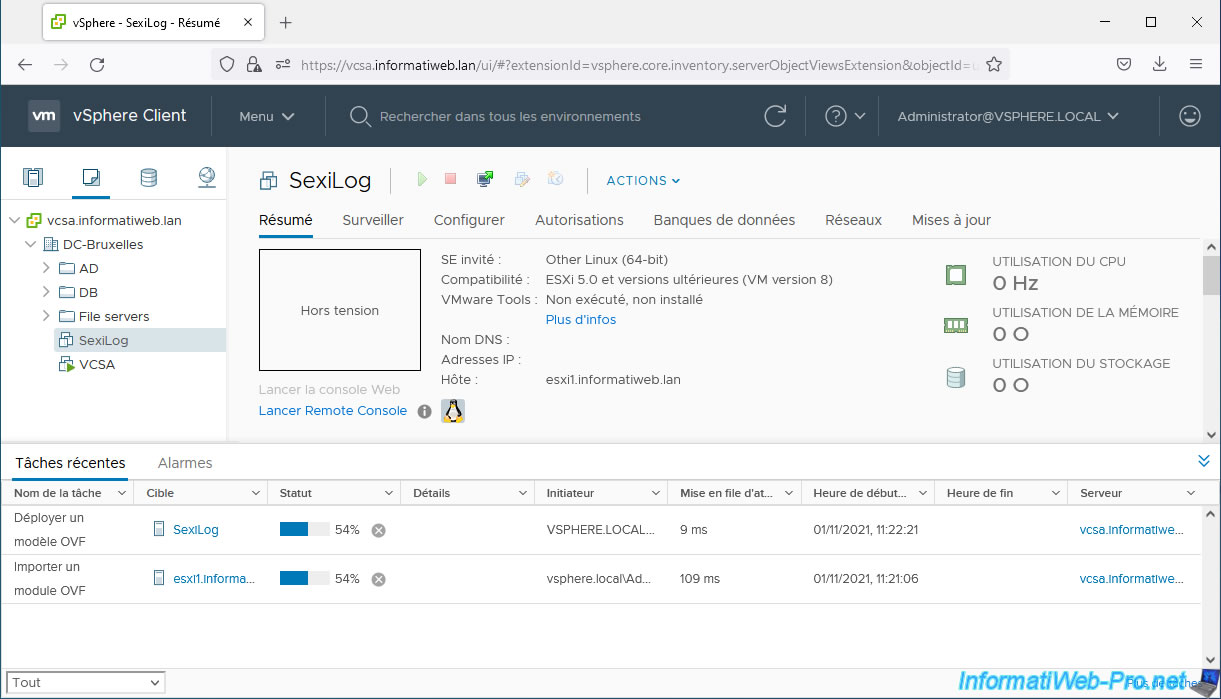Open the Networking inventory view icon
The height and width of the screenshot is (699, 1221).
pos(206,178)
